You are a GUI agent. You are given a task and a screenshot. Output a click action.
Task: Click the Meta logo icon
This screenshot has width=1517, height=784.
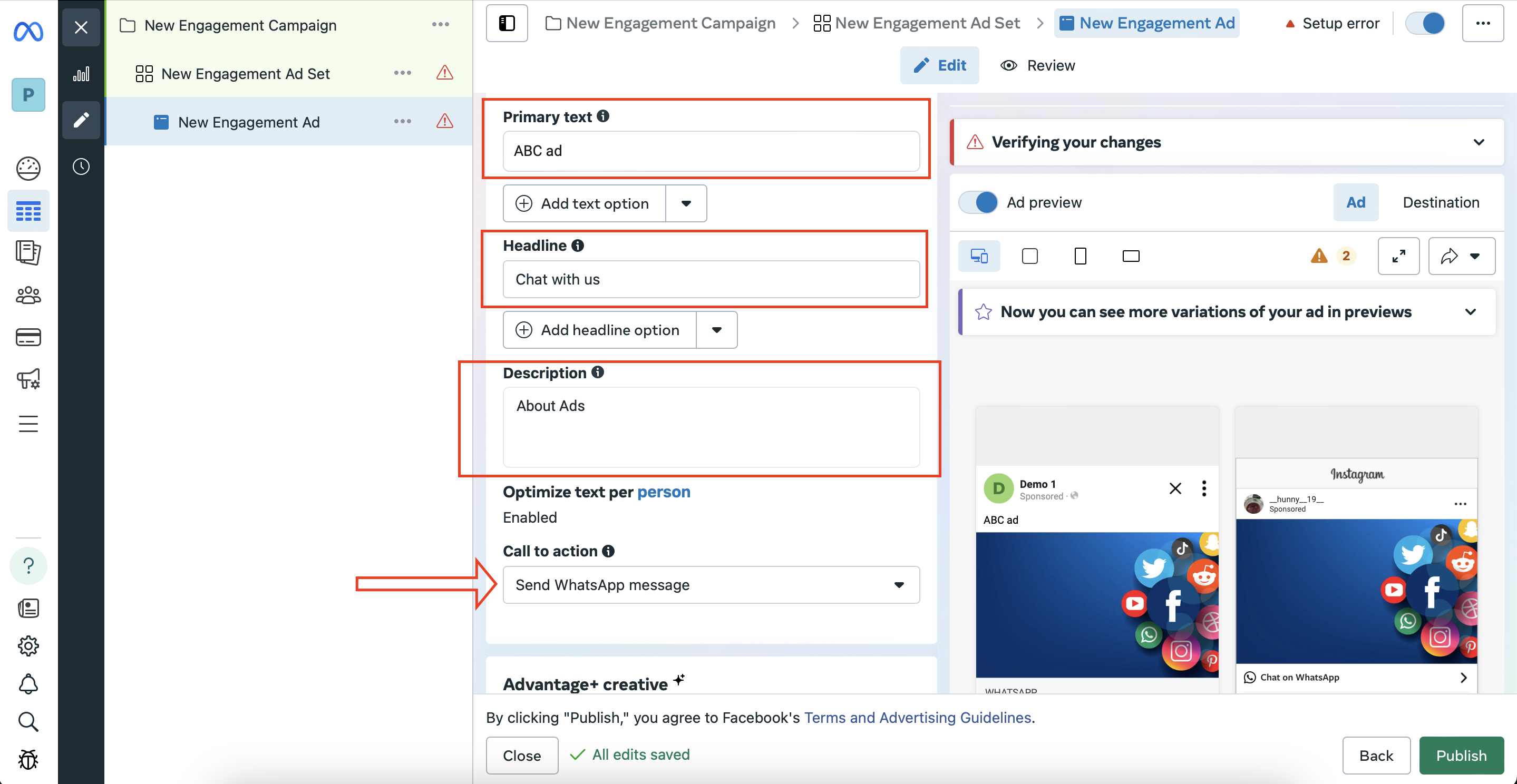point(28,31)
